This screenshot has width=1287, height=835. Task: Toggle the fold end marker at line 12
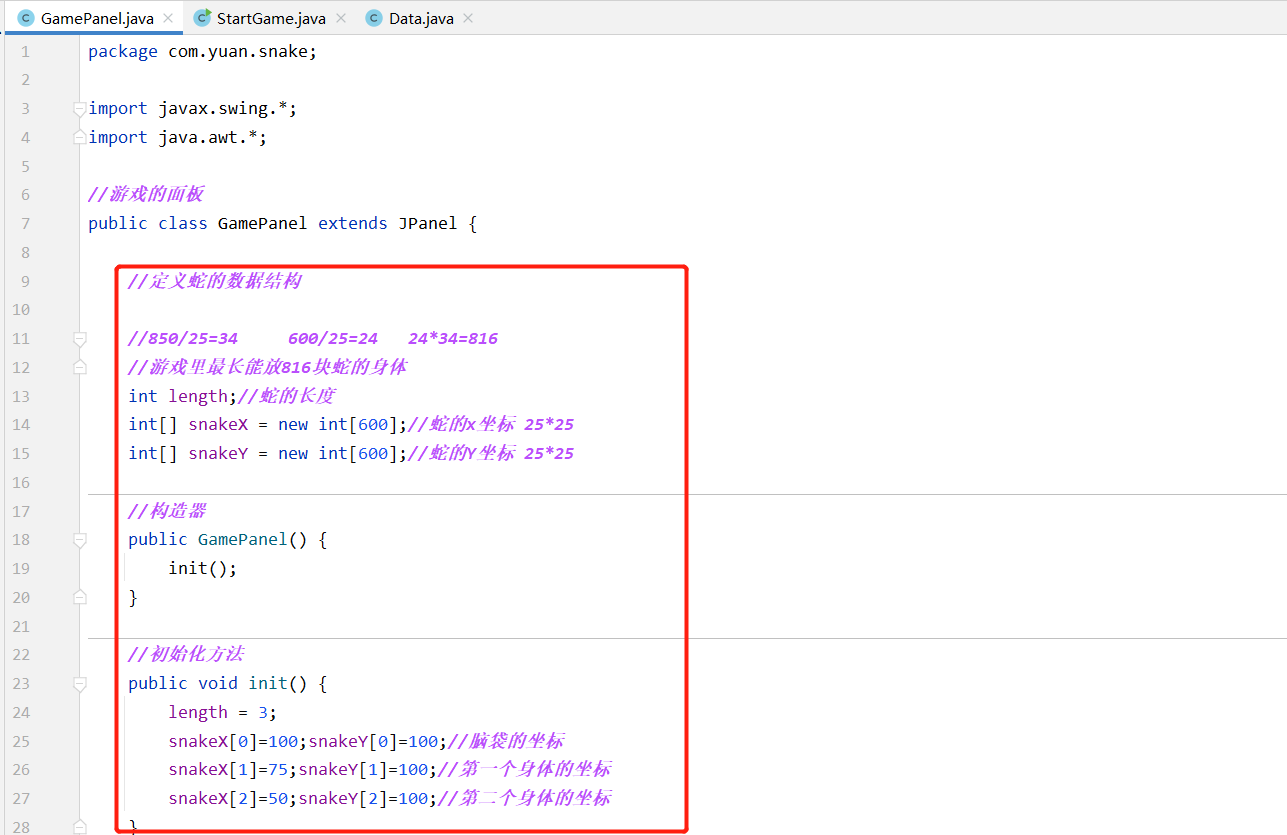[x=80, y=367]
